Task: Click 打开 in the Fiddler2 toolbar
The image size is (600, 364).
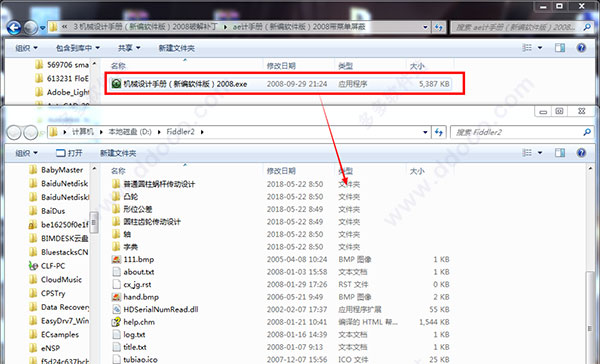Action: tap(69, 153)
